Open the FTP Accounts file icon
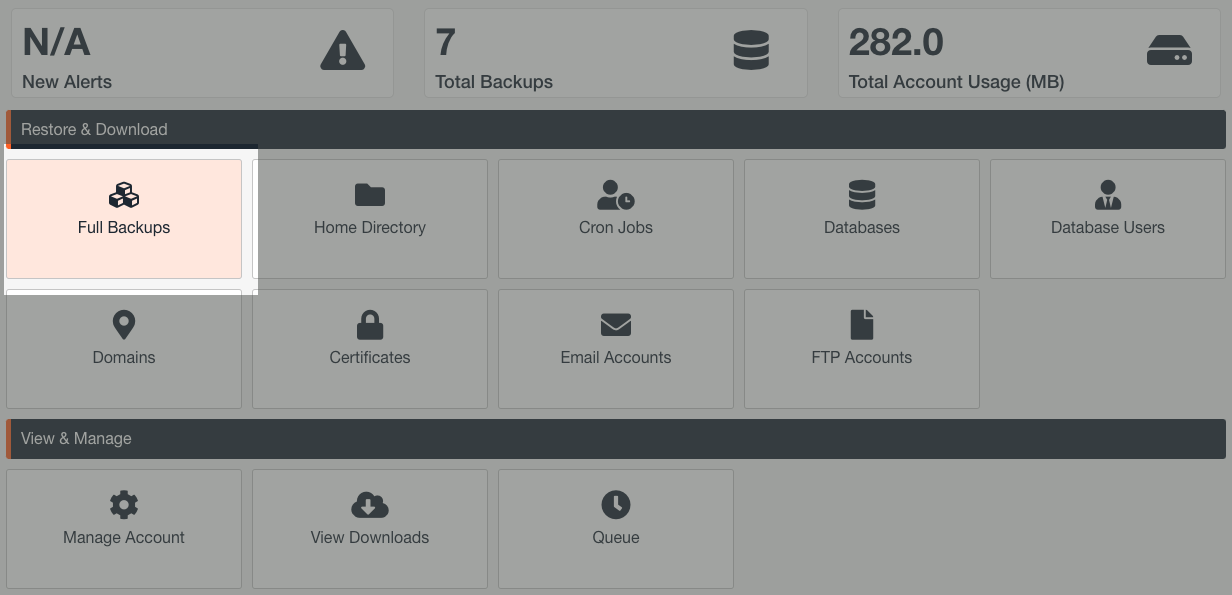This screenshot has height=595, width=1232. pyautogui.click(x=862, y=325)
